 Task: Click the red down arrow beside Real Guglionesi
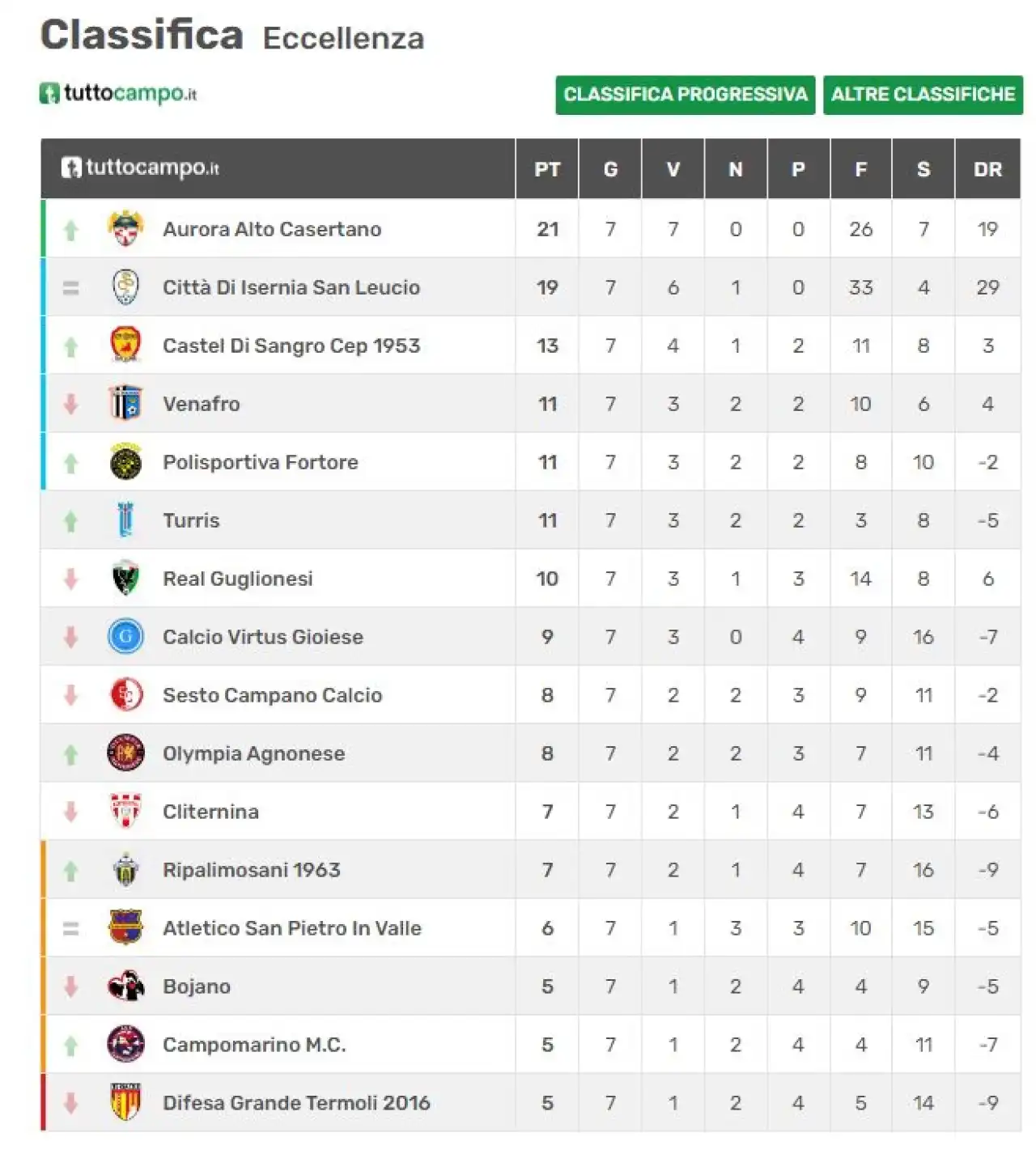pos(71,579)
